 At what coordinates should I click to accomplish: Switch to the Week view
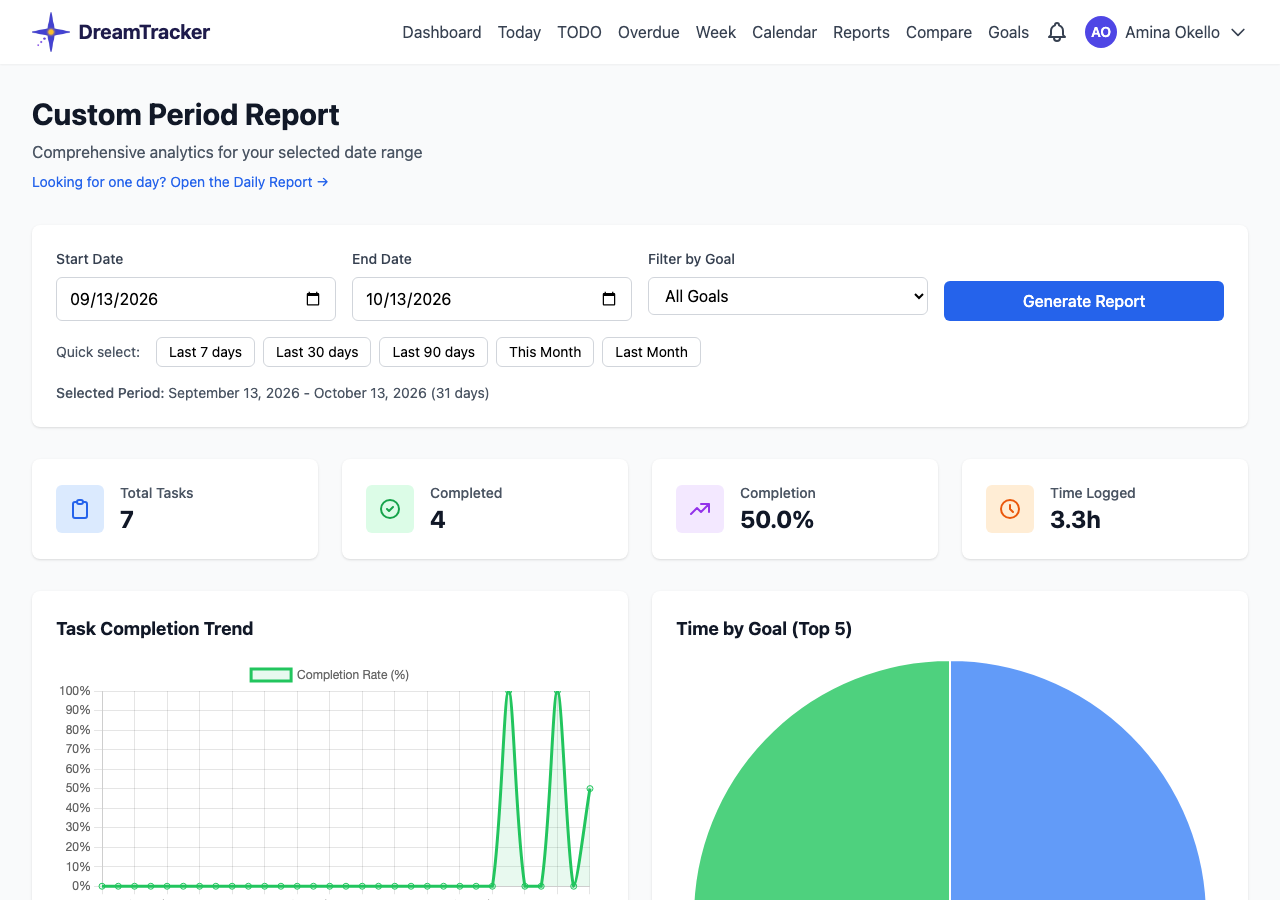tap(716, 32)
